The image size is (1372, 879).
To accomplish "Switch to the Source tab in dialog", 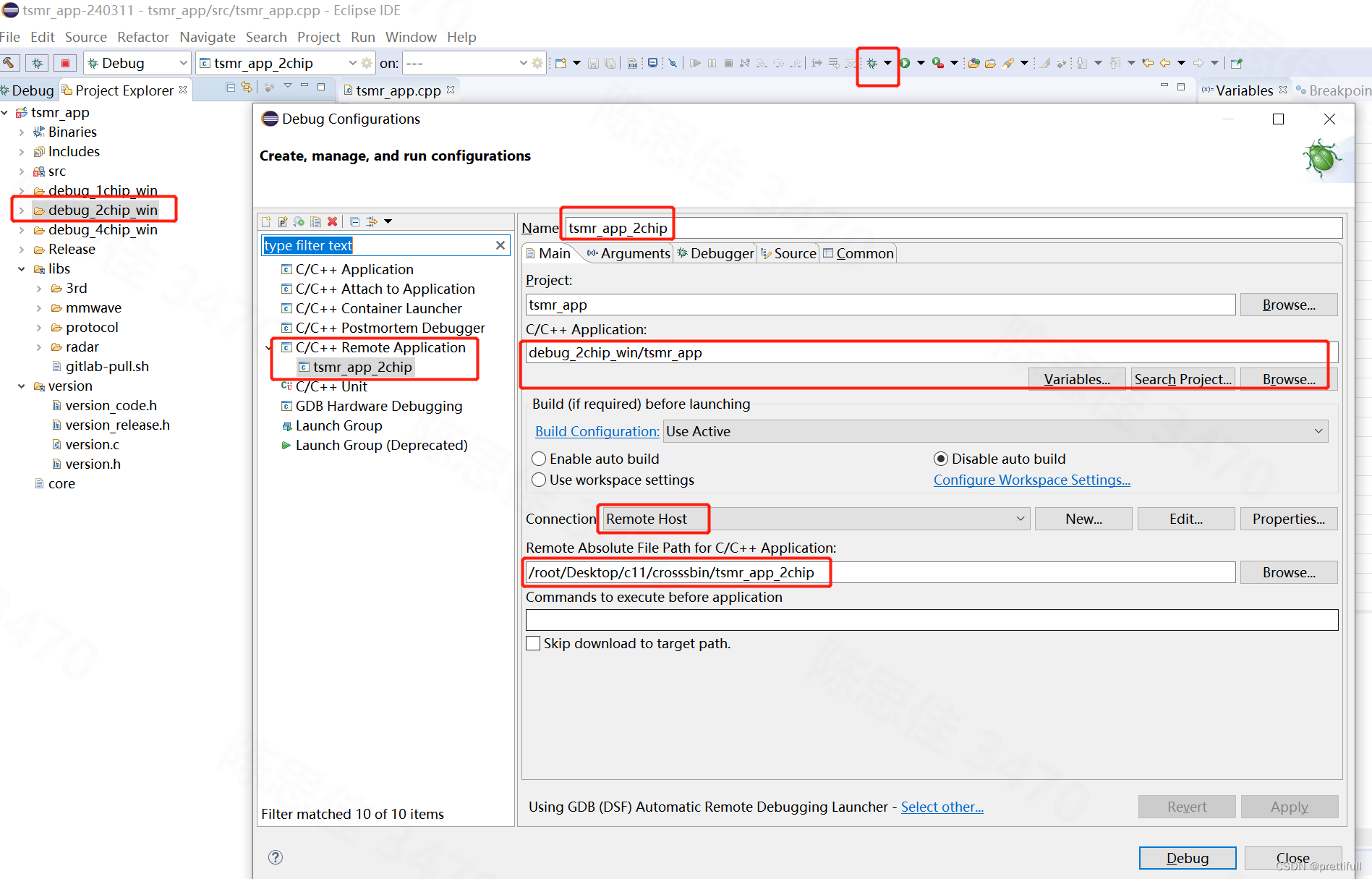I will 788,253.
